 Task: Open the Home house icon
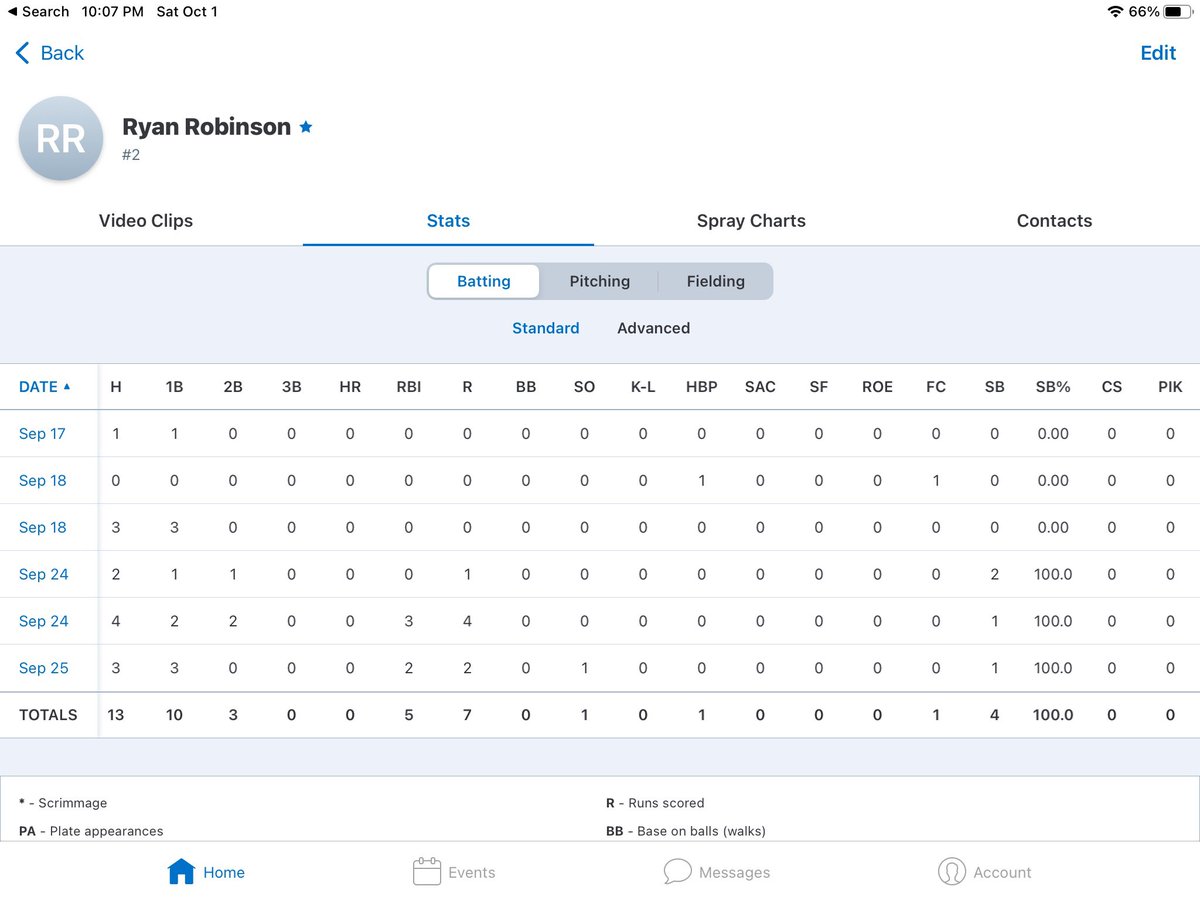(181, 872)
